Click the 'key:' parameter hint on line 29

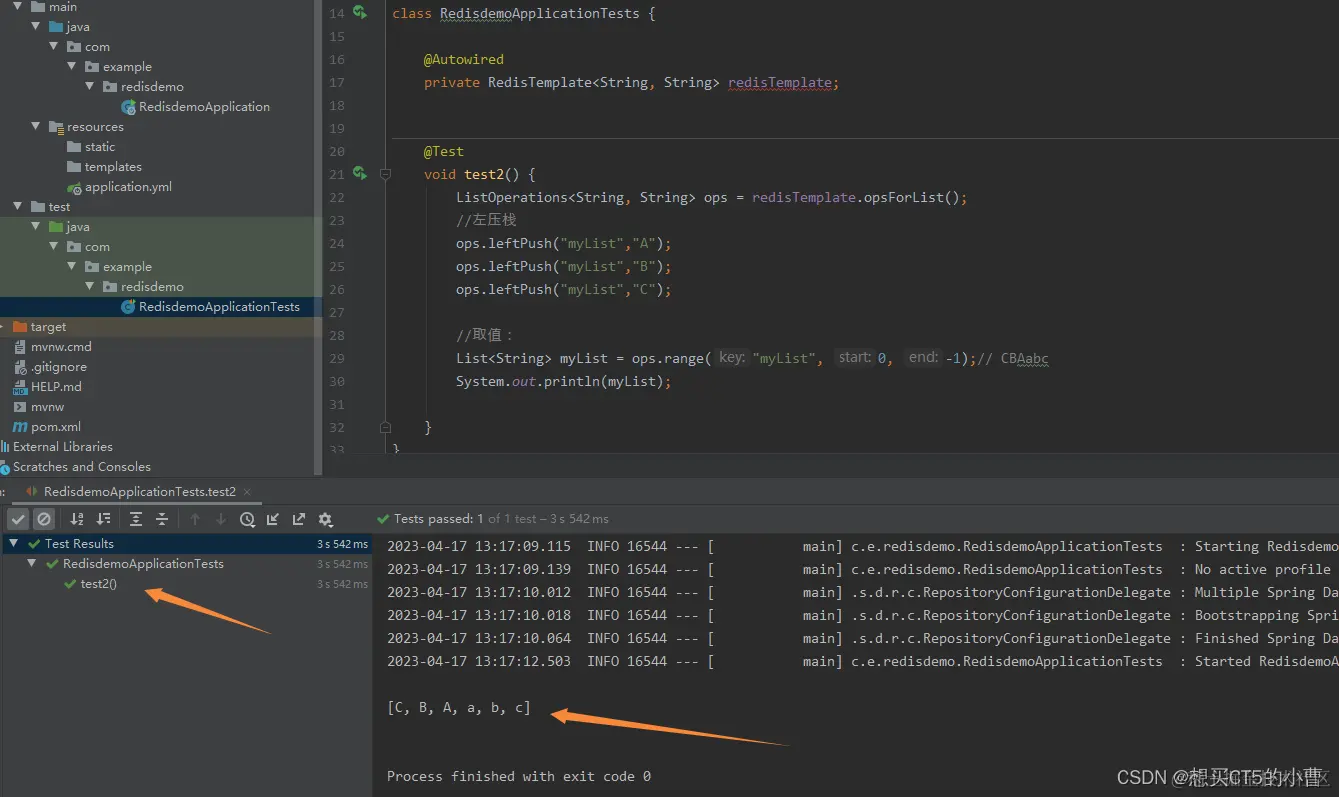[x=732, y=358]
